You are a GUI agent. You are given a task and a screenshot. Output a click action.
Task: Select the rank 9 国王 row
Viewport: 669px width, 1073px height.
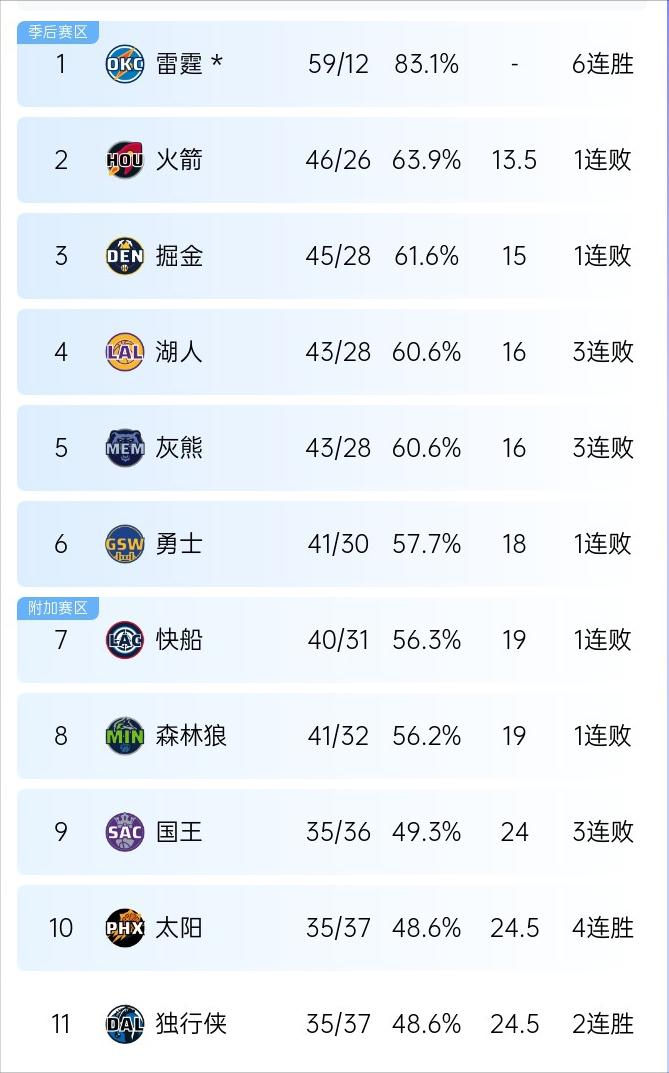coord(334,832)
